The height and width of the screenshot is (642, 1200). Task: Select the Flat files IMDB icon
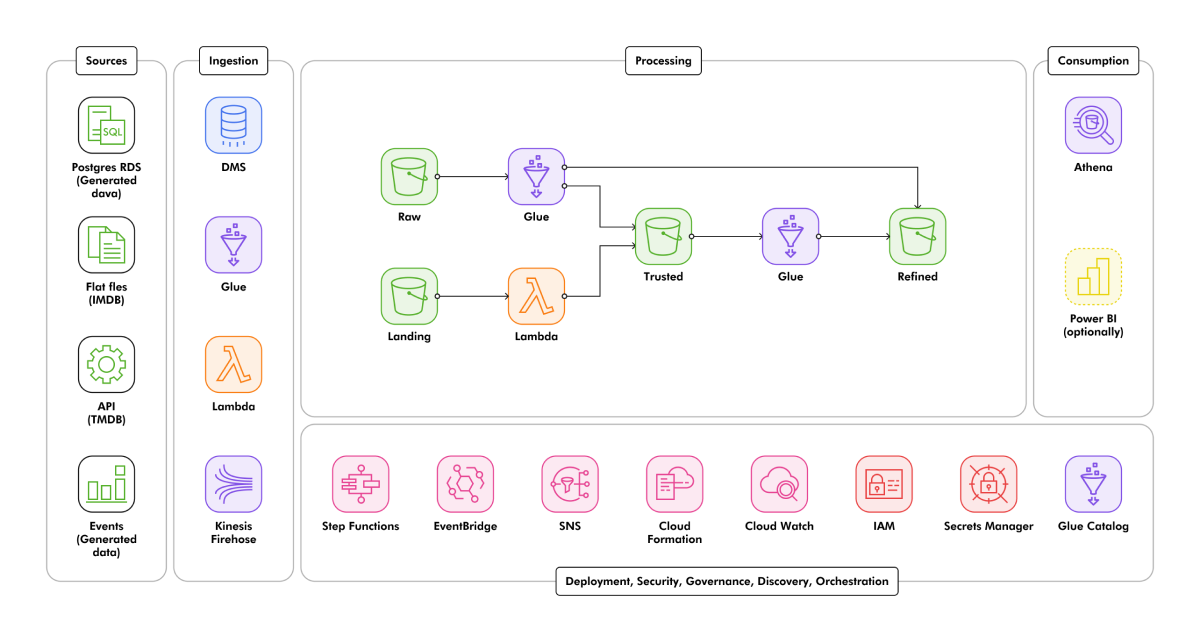click(x=106, y=245)
